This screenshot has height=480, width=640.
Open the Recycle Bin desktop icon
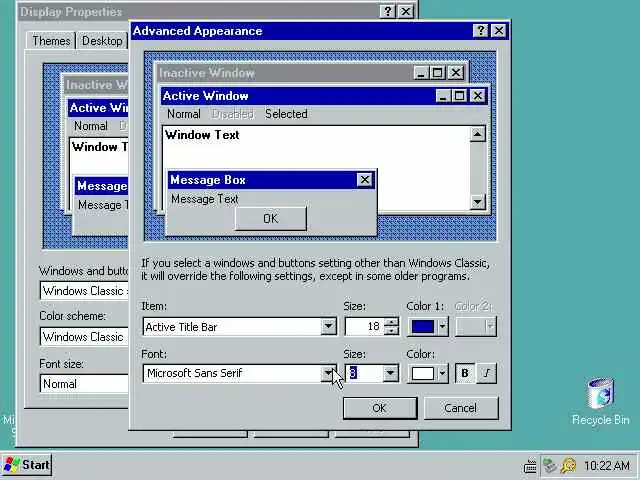[x=600, y=402]
